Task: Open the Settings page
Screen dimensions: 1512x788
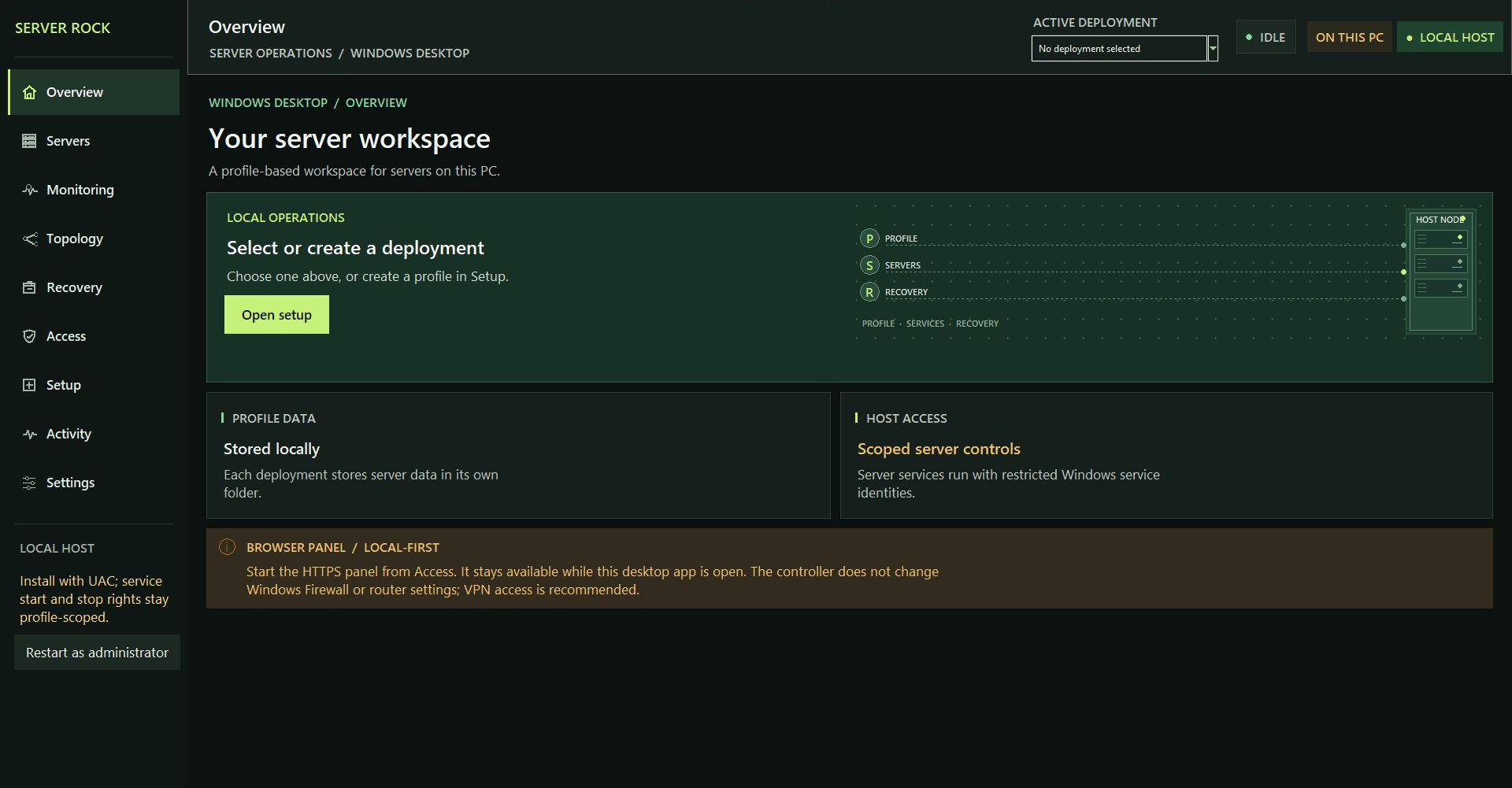Action: click(94, 483)
